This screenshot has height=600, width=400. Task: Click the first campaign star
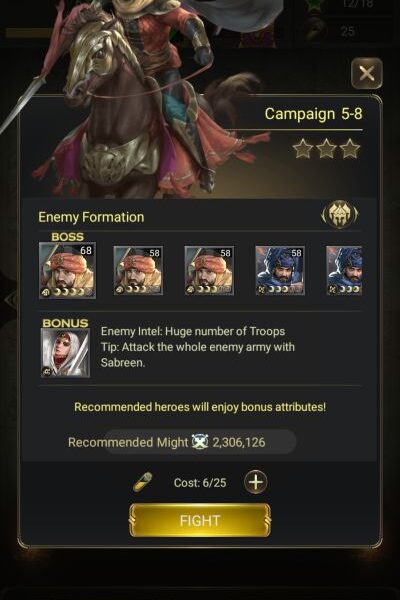click(x=303, y=149)
